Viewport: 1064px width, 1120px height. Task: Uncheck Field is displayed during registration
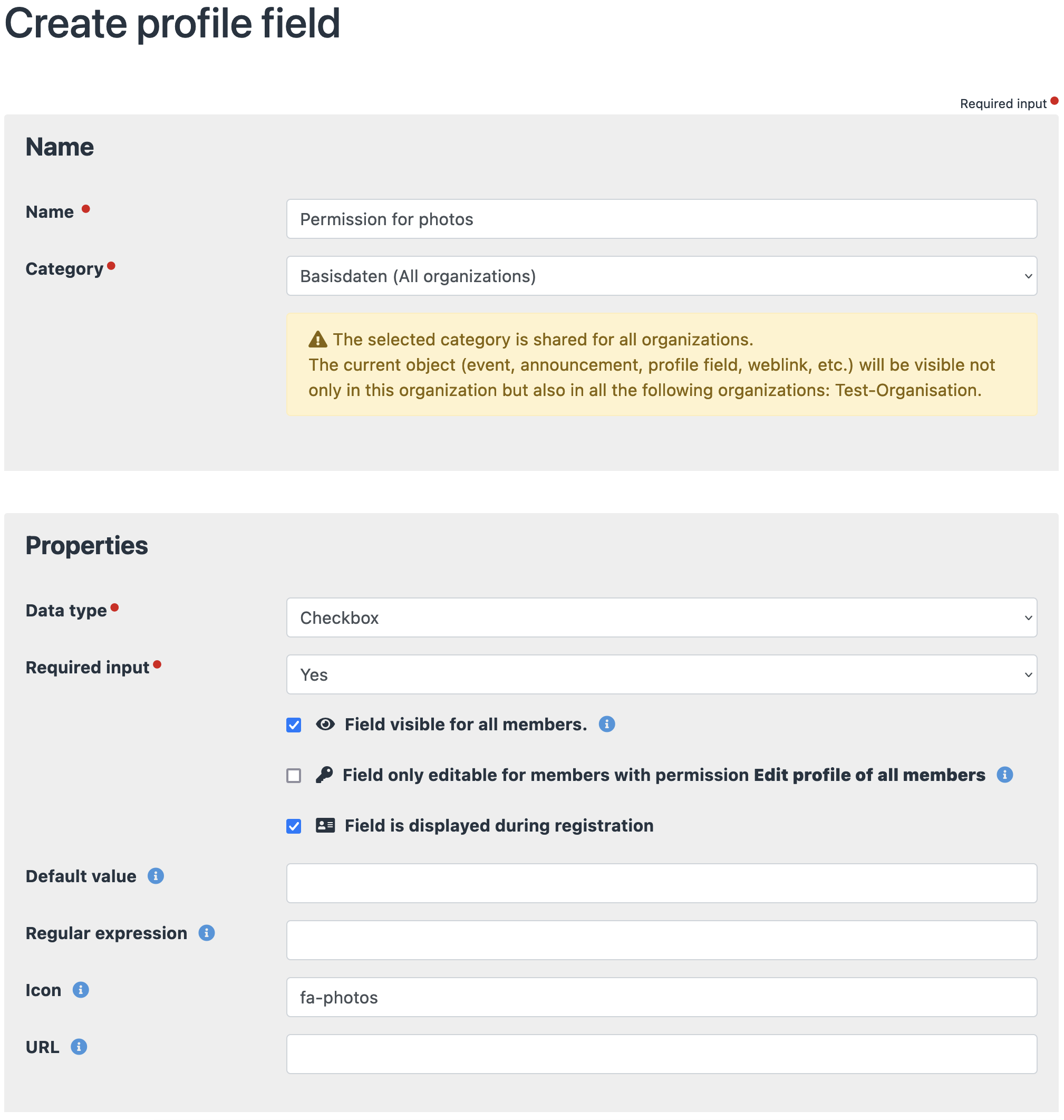(x=294, y=826)
